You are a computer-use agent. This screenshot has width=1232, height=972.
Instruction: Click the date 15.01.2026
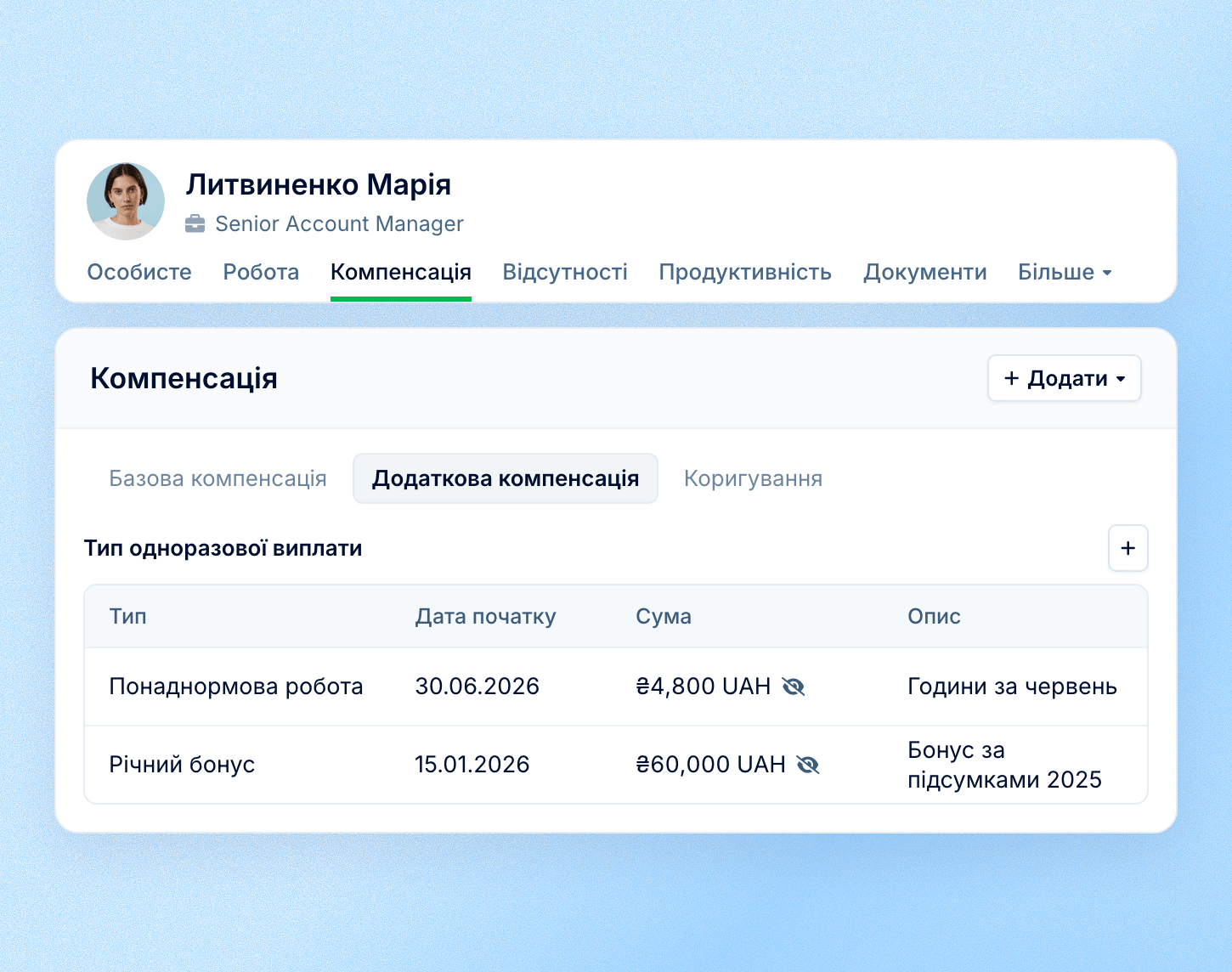472,765
